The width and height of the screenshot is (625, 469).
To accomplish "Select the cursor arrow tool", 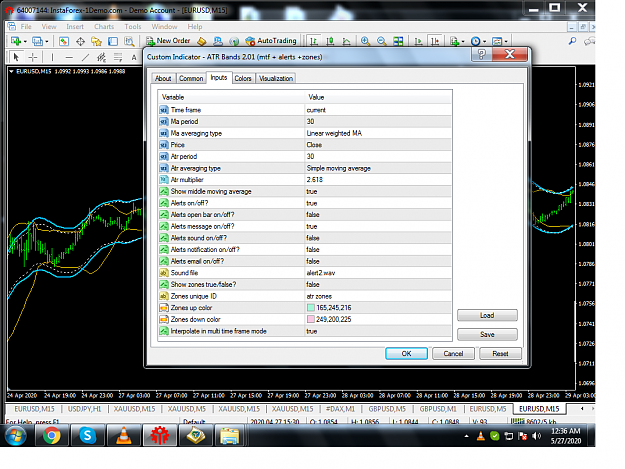I will [16, 57].
